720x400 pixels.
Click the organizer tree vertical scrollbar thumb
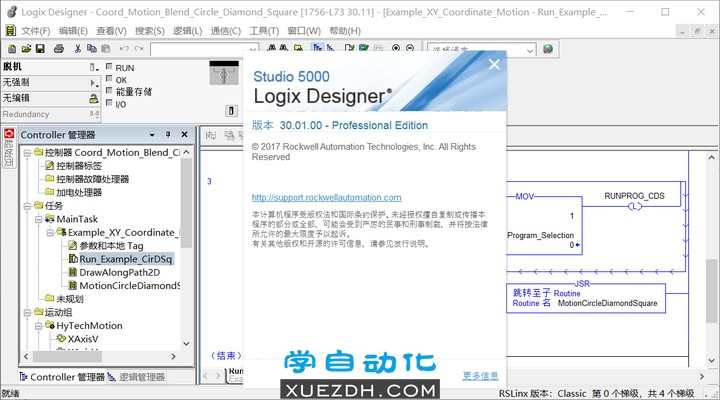click(x=186, y=202)
